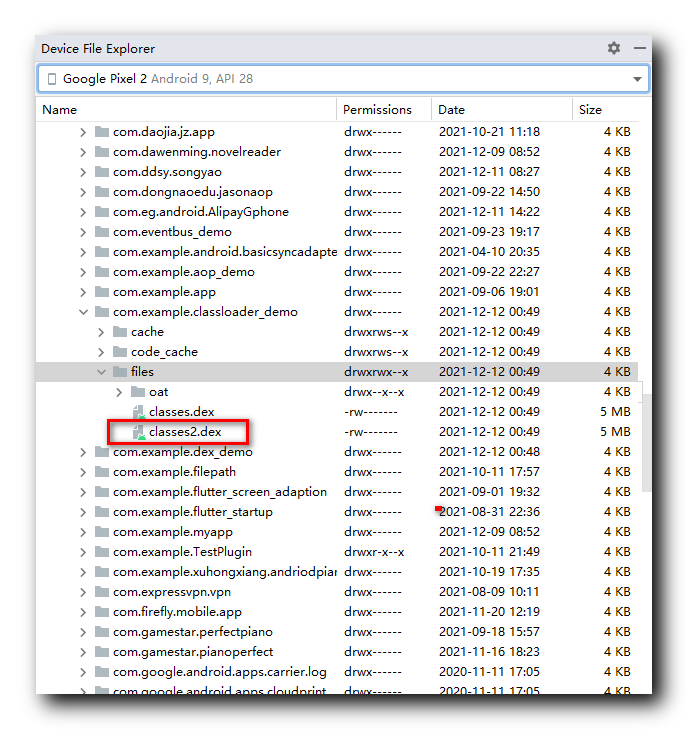
Task: Click the date 2021-04-10 20:35
Action: click(489, 252)
